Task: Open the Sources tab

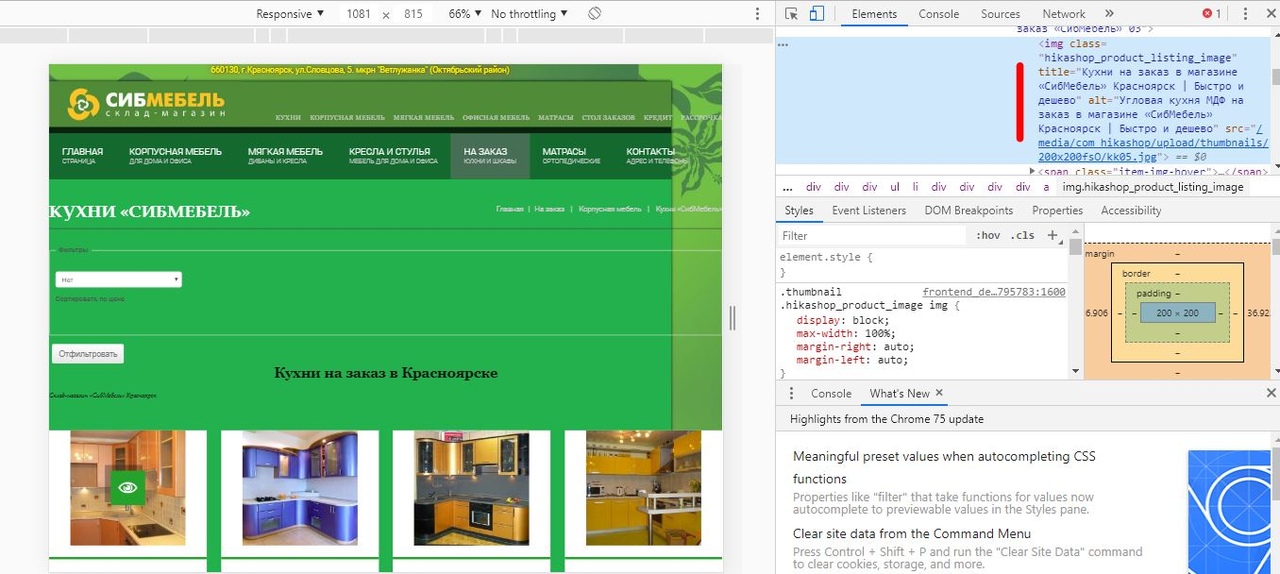Action: point(1000,14)
